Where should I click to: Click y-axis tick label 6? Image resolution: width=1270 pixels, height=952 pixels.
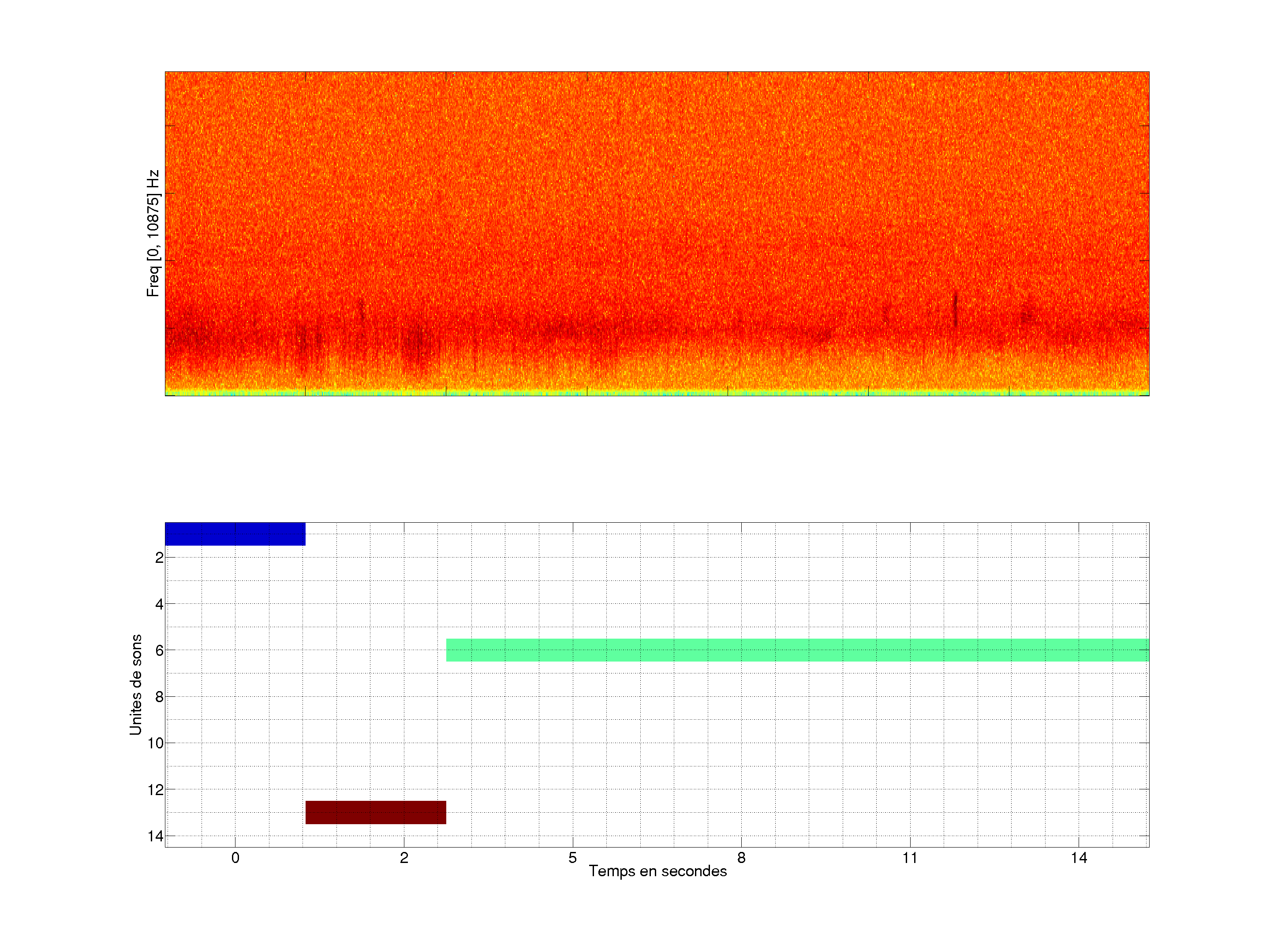coord(159,651)
